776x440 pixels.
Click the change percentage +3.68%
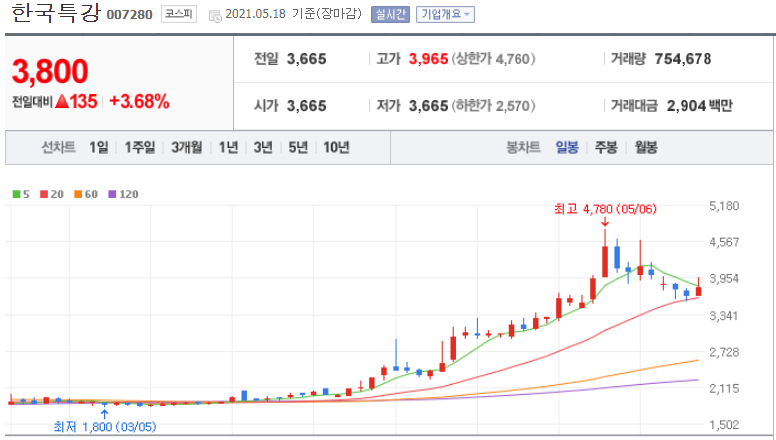point(139,101)
